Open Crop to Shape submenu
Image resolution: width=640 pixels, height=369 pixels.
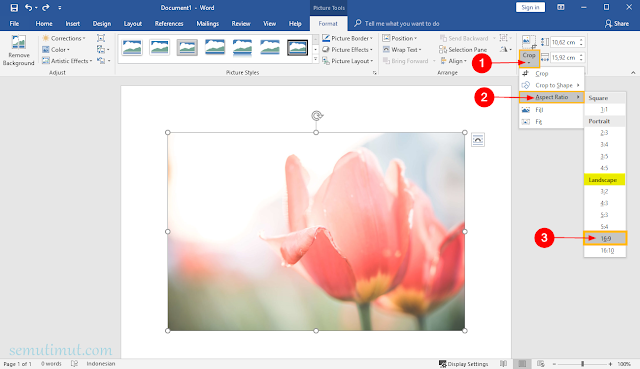551,85
